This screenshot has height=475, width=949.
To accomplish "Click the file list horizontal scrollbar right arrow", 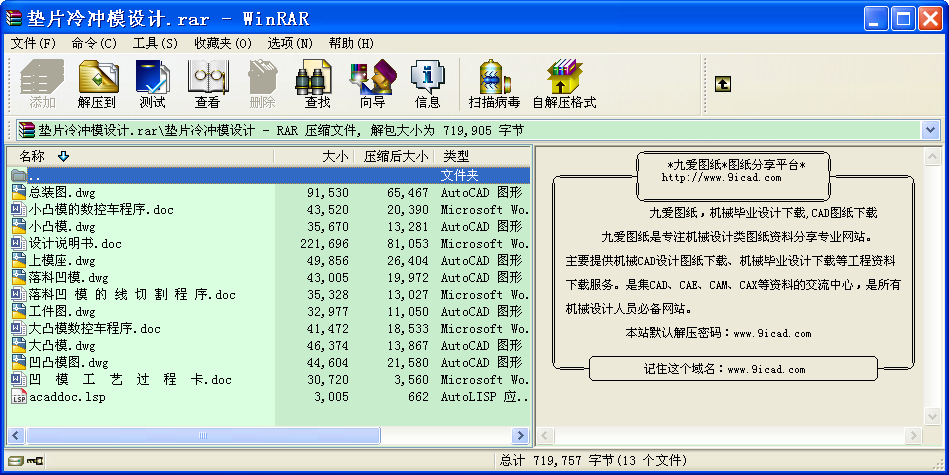I will (x=521, y=436).
